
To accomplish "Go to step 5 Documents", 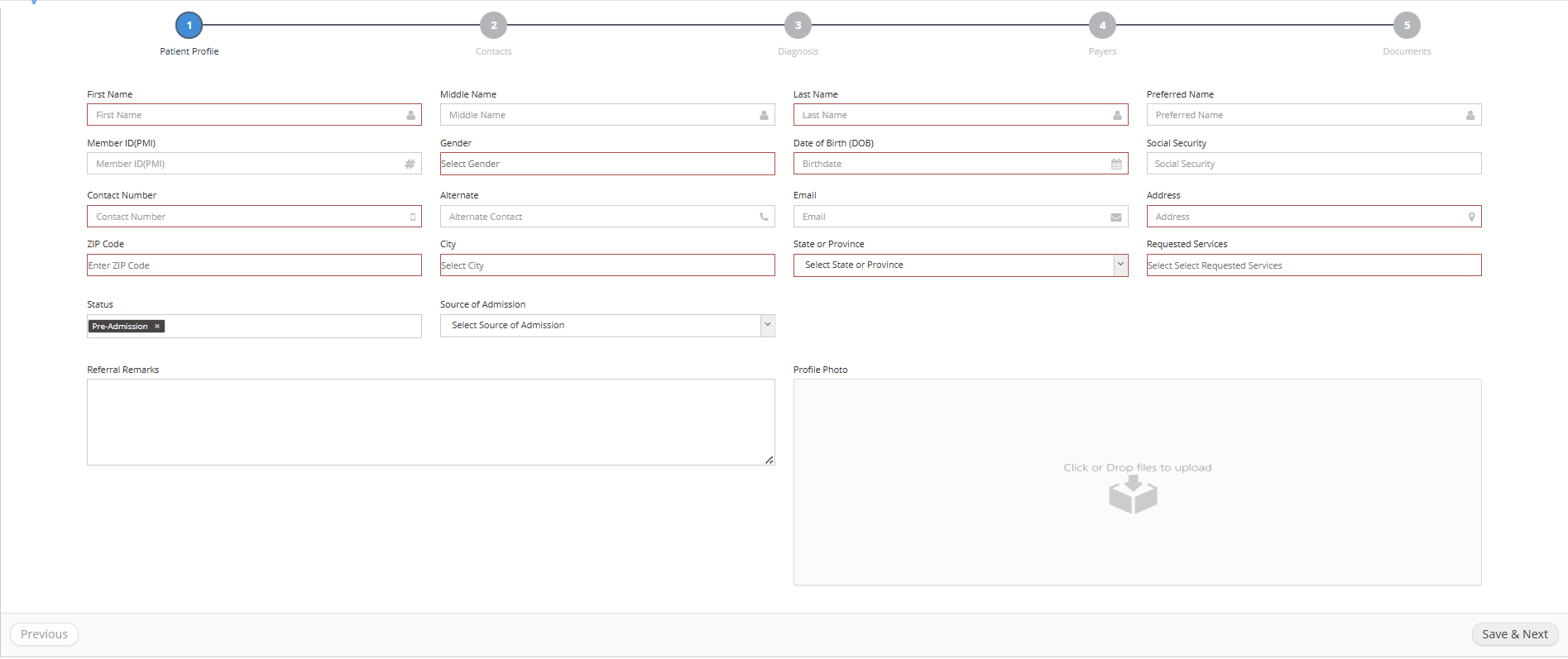I will (1407, 26).
